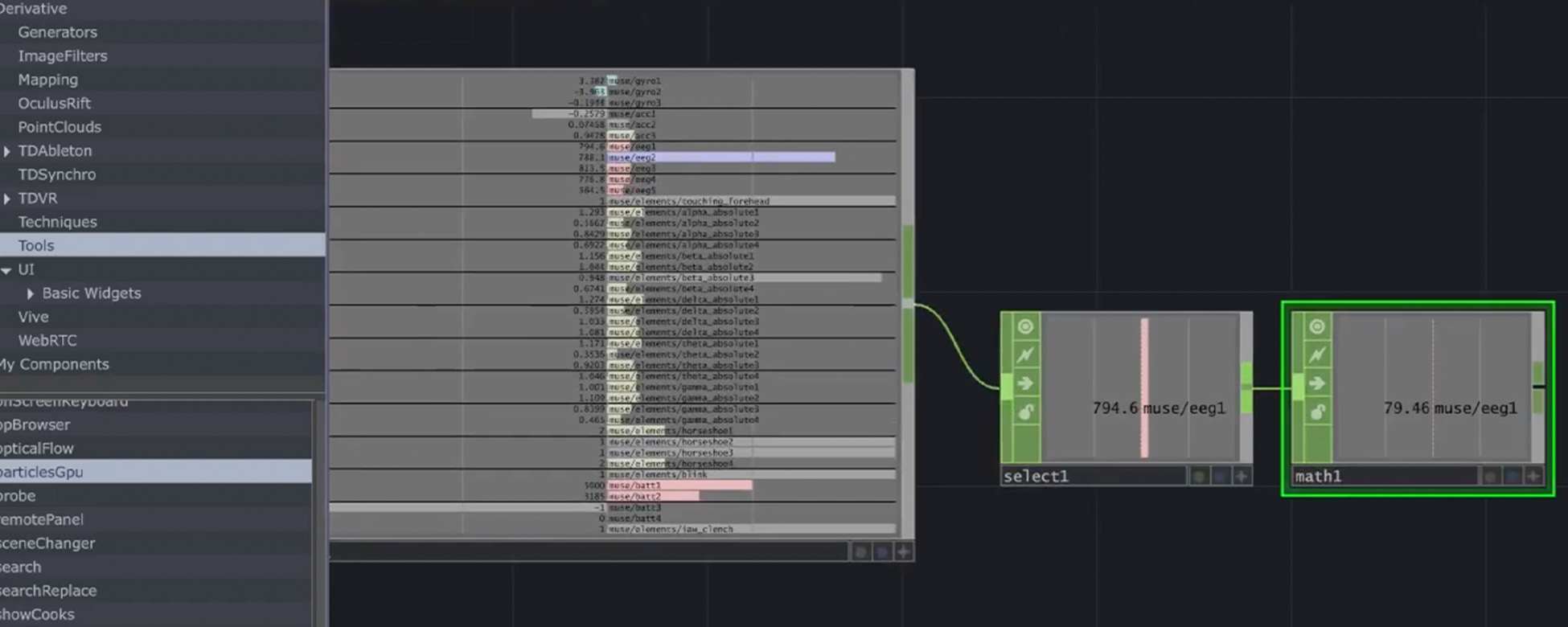1568x627 pixels.
Task: Select opticalFlow in the tools list
Action: tap(37, 449)
